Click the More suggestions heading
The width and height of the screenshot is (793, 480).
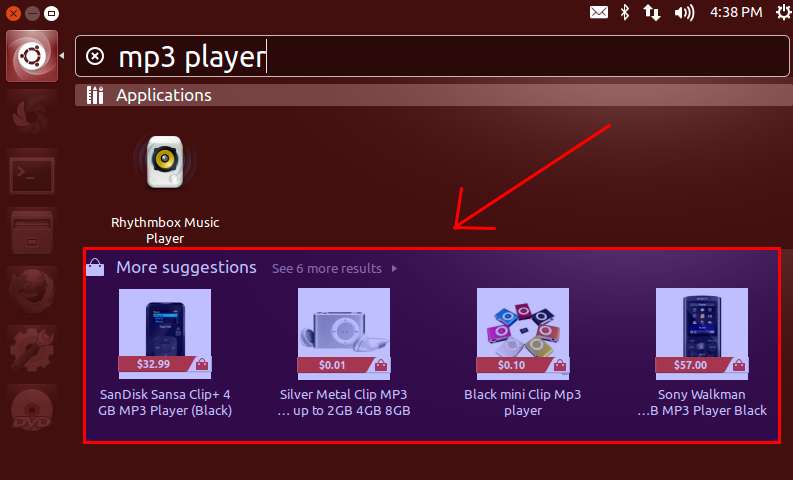coord(186,267)
